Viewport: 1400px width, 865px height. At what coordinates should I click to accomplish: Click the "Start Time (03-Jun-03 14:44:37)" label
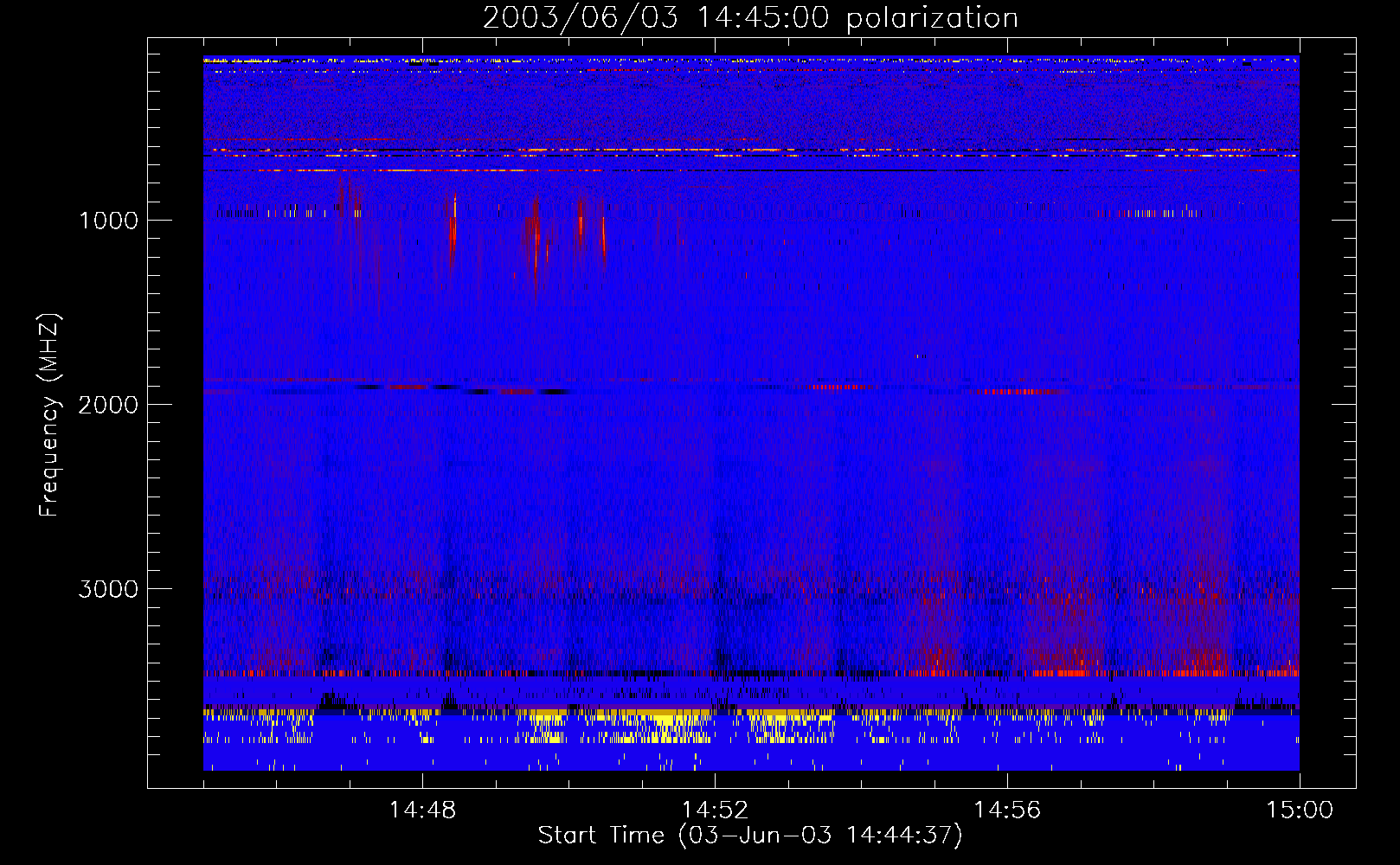(x=750, y=836)
